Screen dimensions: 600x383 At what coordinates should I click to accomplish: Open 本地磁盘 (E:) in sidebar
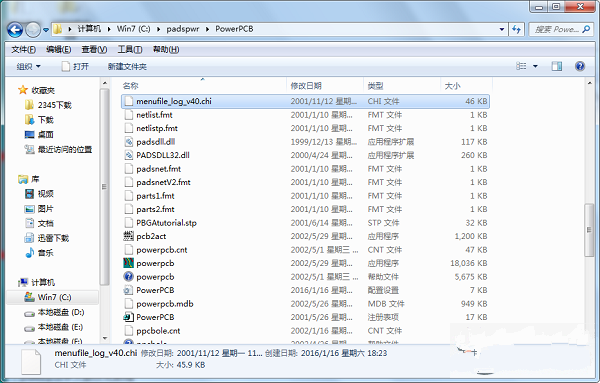54,327
